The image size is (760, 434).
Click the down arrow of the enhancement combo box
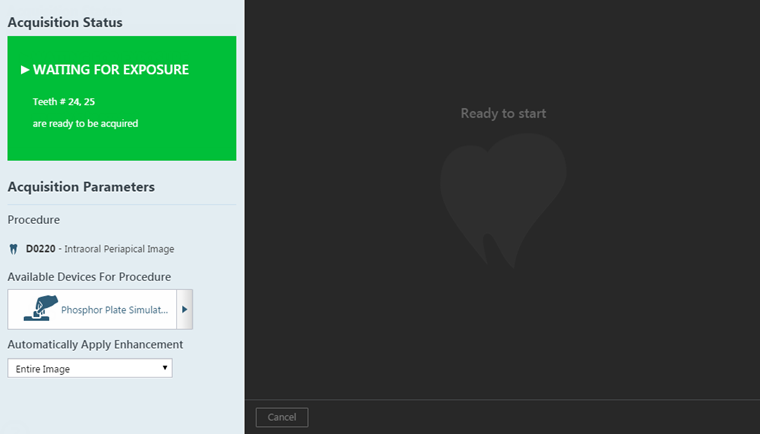[164, 369]
